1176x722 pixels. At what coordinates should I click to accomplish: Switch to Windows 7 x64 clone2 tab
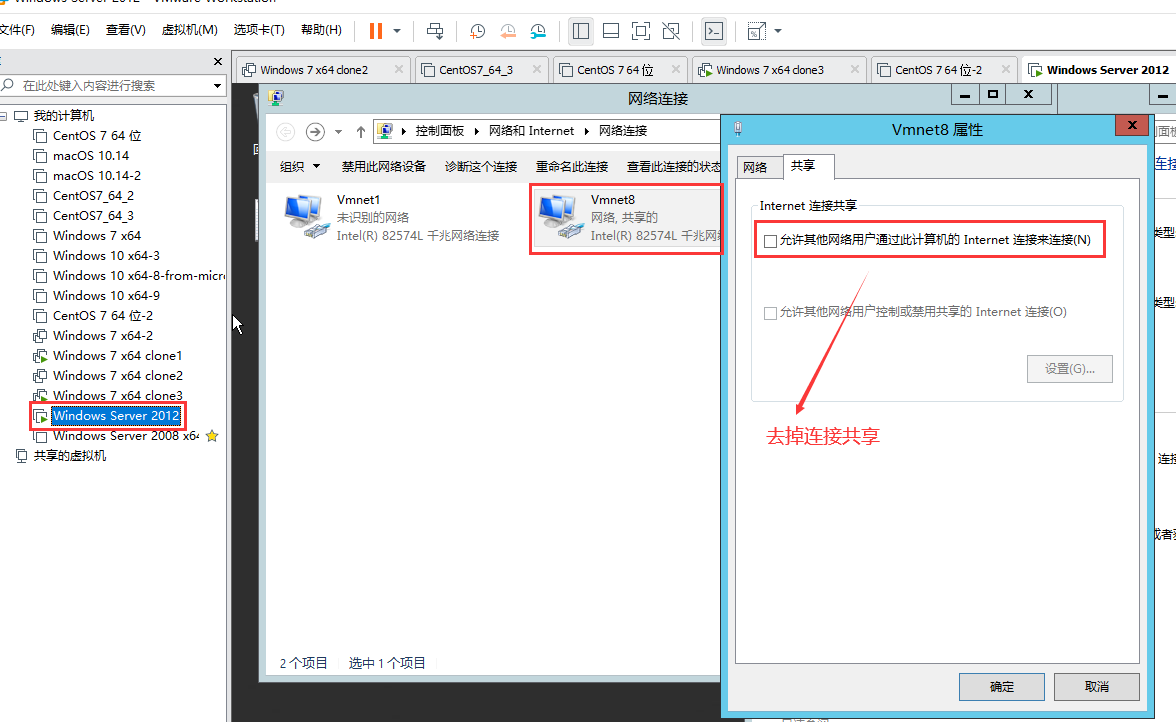(x=314, y=70)
